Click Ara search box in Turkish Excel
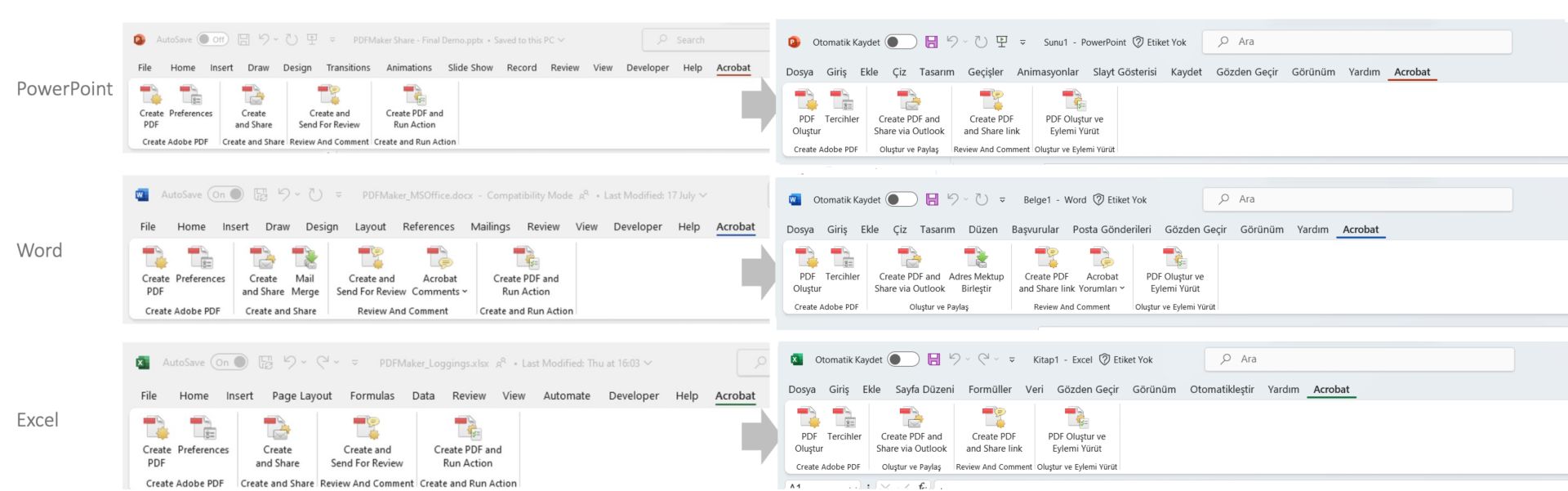Image resolution: width=1568 pixels, height=491 pixels. tap(1359, 359)
